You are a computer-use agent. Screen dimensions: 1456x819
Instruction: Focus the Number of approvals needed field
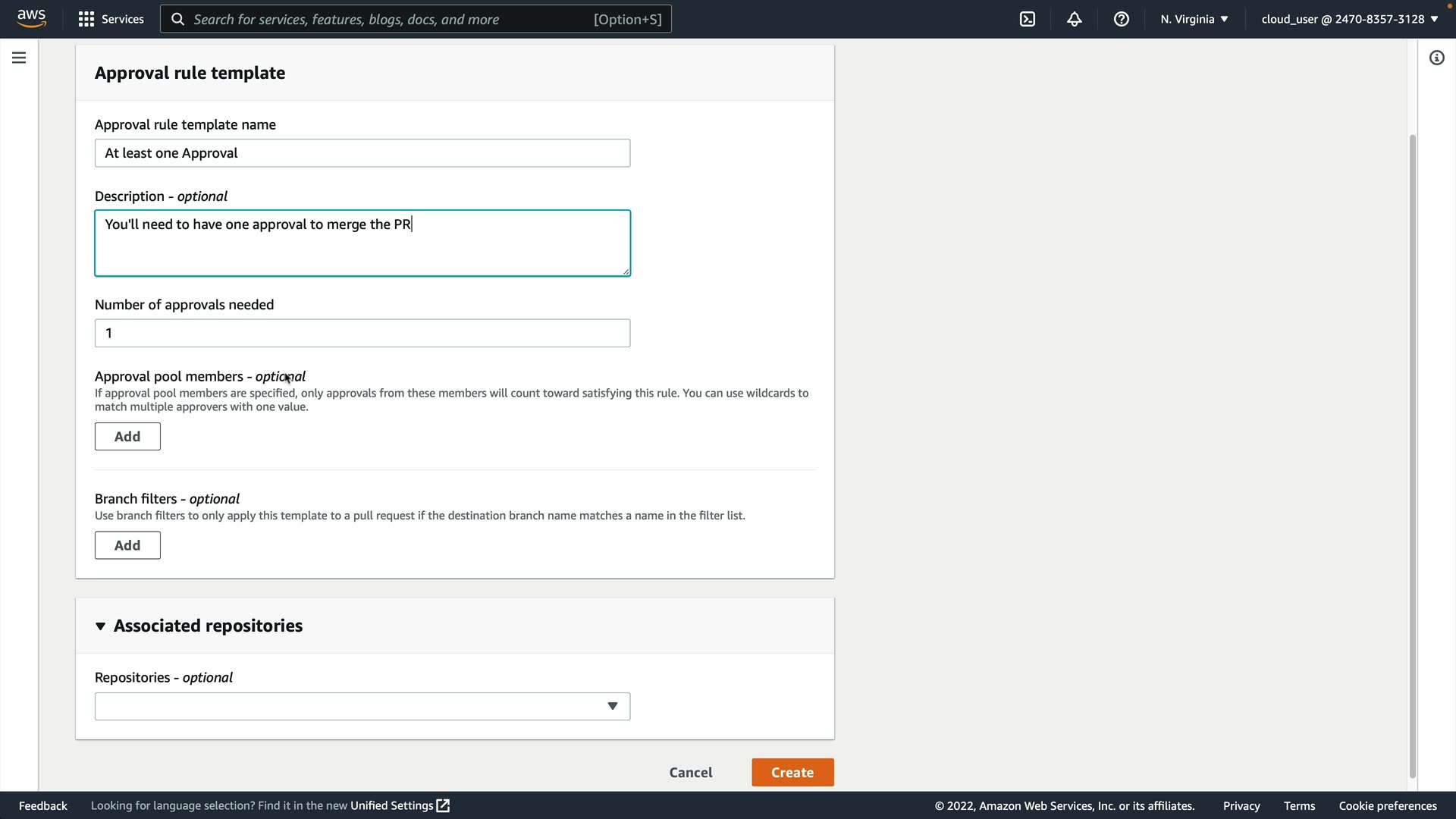point(362,333)
